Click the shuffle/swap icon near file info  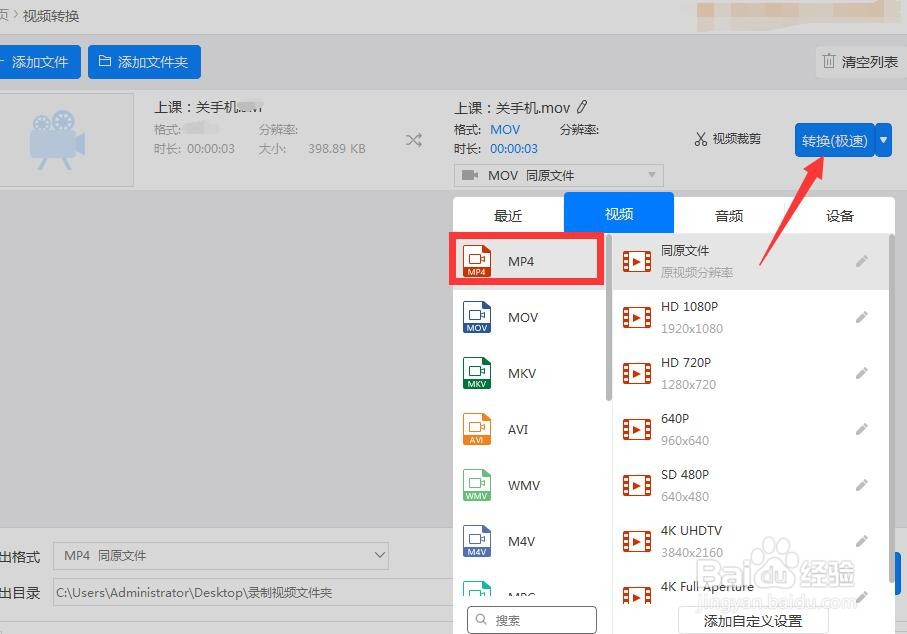coord(413,141)
